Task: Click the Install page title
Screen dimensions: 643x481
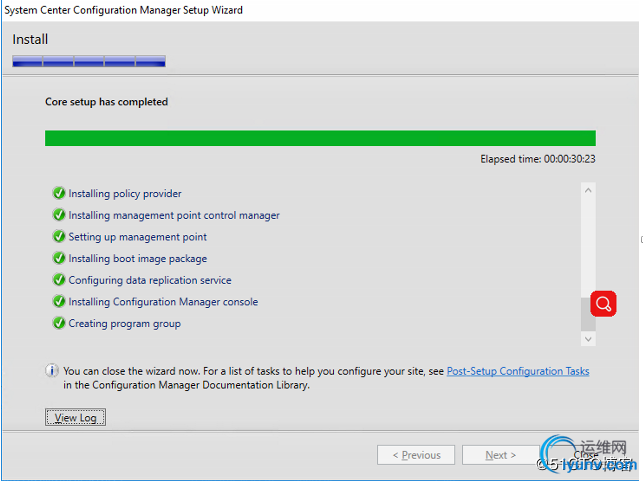Action: click(x=30, y=39)
